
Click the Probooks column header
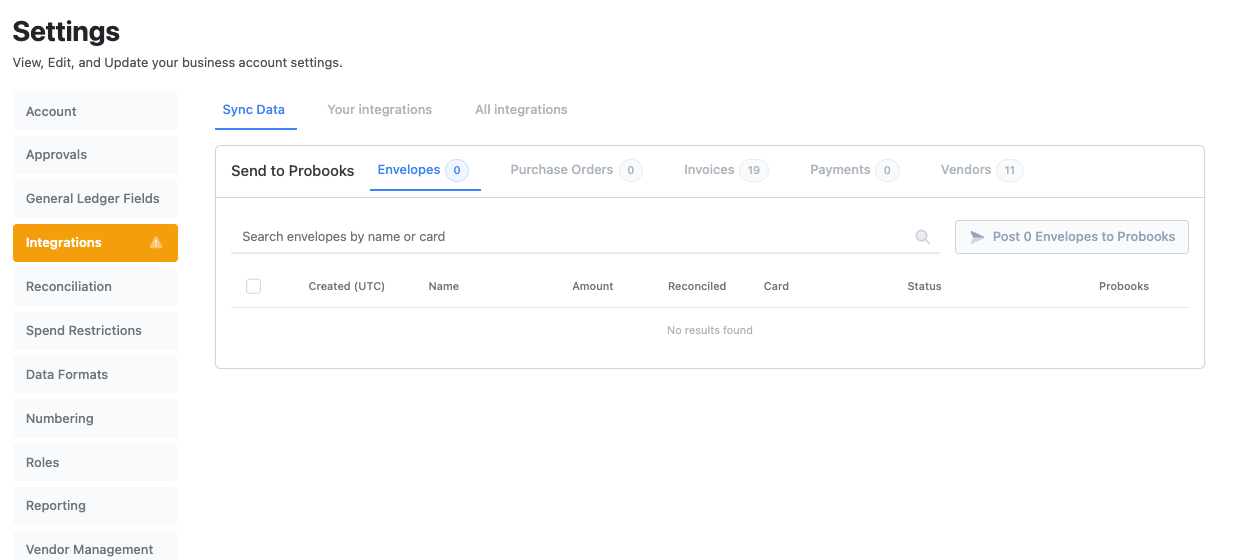point(1124,286)
